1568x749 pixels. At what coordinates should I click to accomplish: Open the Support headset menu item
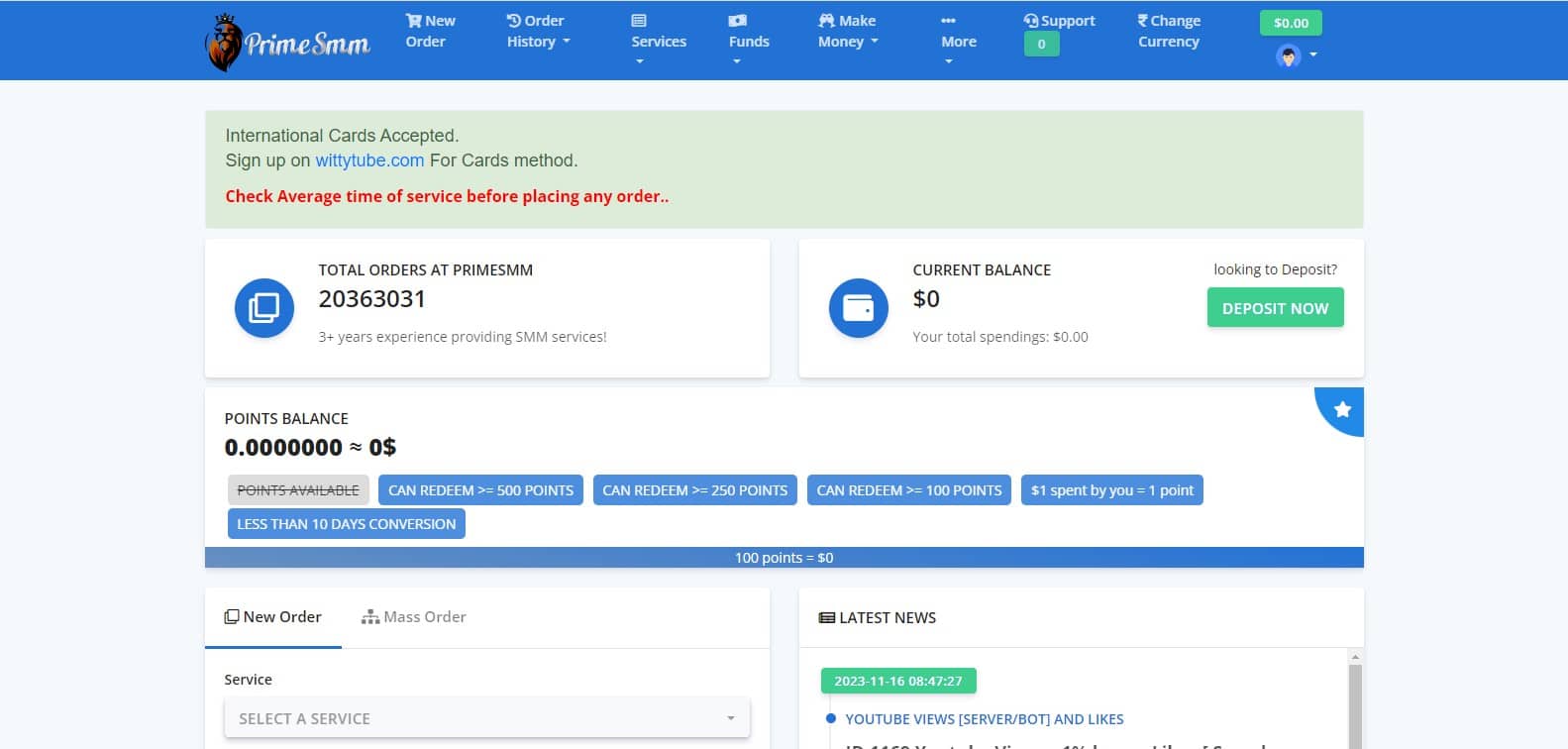(1059, 21)
